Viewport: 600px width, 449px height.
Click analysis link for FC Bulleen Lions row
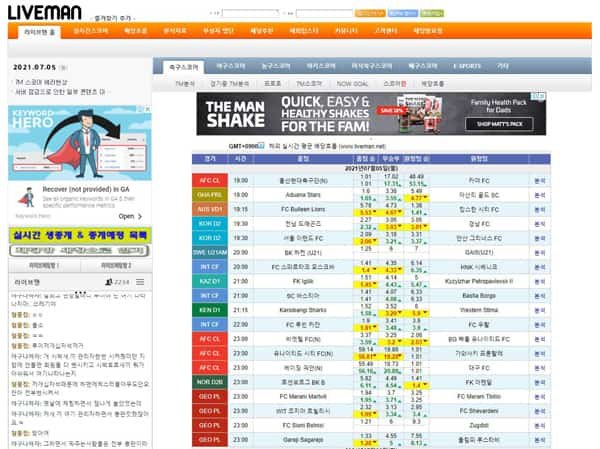[x=540, y=210]
